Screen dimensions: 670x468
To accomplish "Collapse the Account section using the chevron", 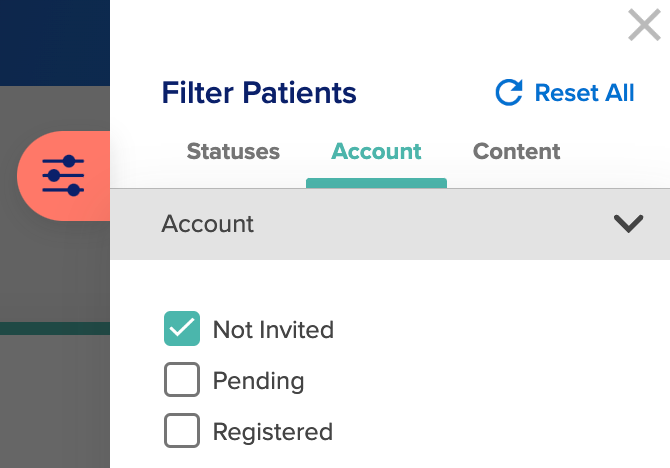I will (629, 224).
